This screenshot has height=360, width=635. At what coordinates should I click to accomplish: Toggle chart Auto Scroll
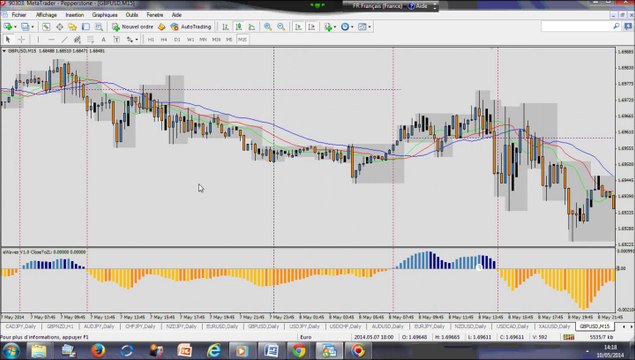pyautogui.click(x=298, y=27)
